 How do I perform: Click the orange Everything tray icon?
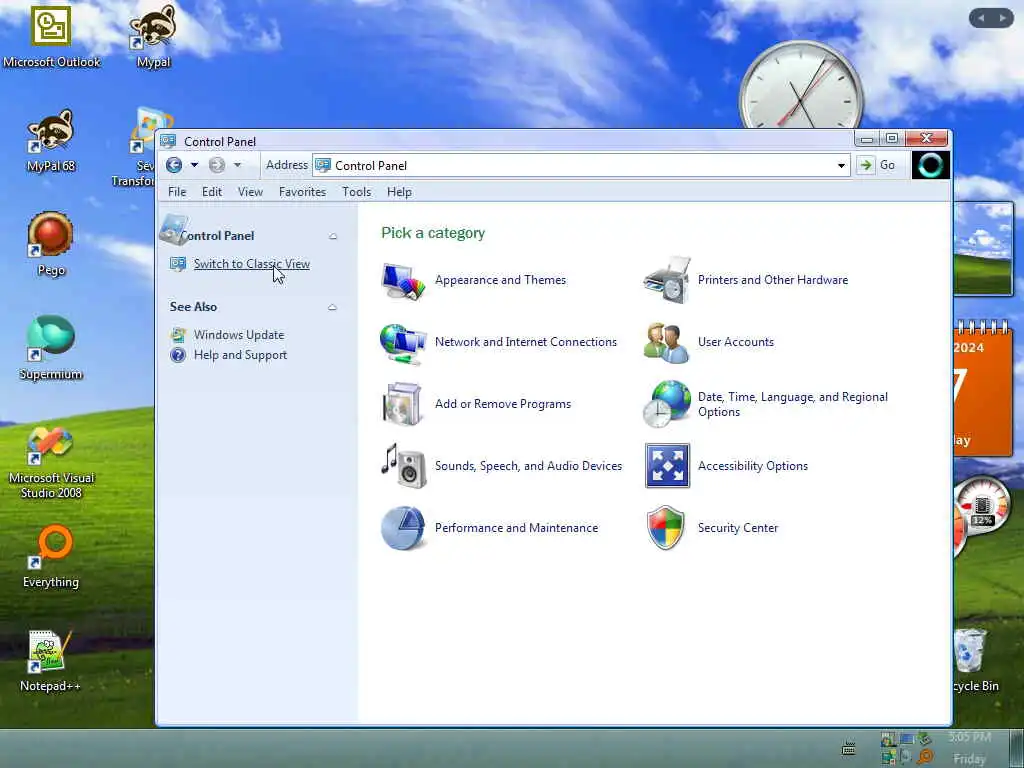point(925,757)
